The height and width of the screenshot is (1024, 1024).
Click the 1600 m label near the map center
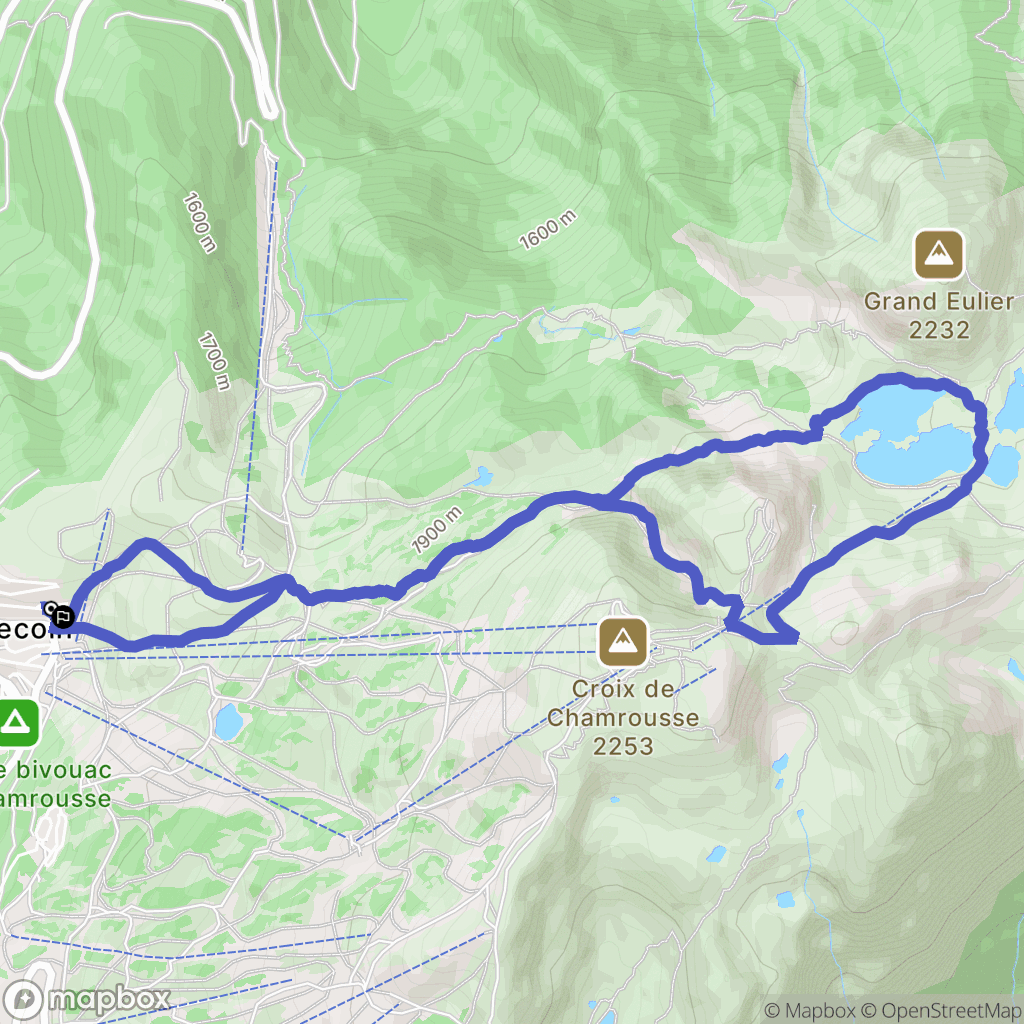[x=548, y=230]
